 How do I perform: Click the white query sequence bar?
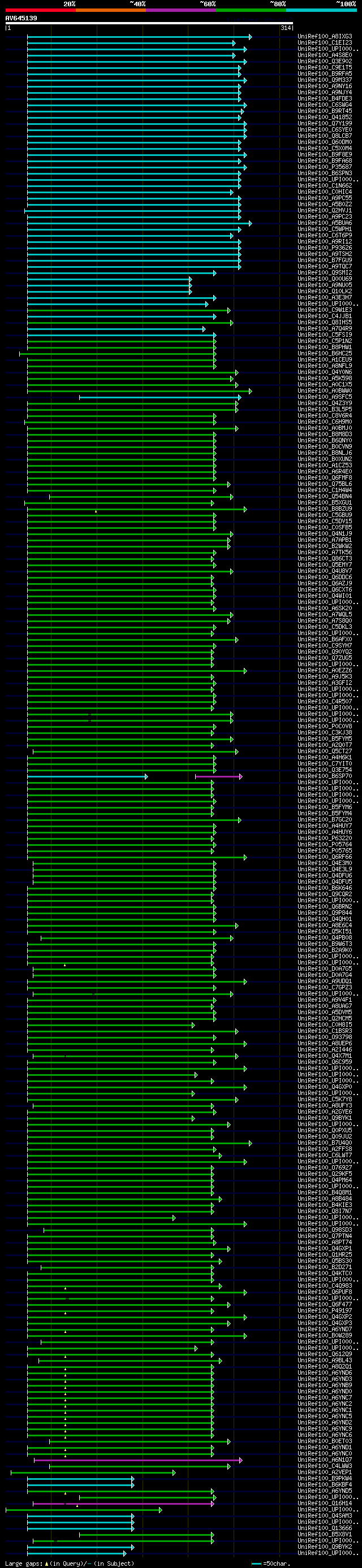149,23
